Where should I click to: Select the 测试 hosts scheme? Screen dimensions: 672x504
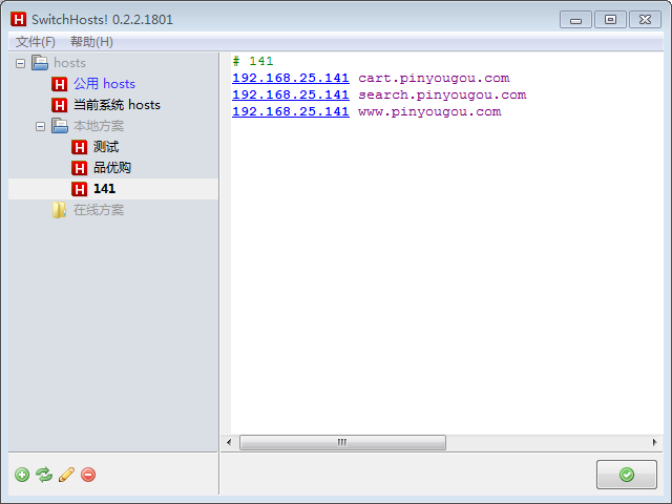coord(106,147)
